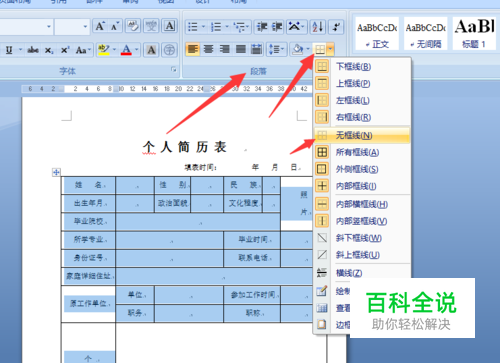
Task: Click the 毕业院校 table cell
Action: click(x=89, y=222)
